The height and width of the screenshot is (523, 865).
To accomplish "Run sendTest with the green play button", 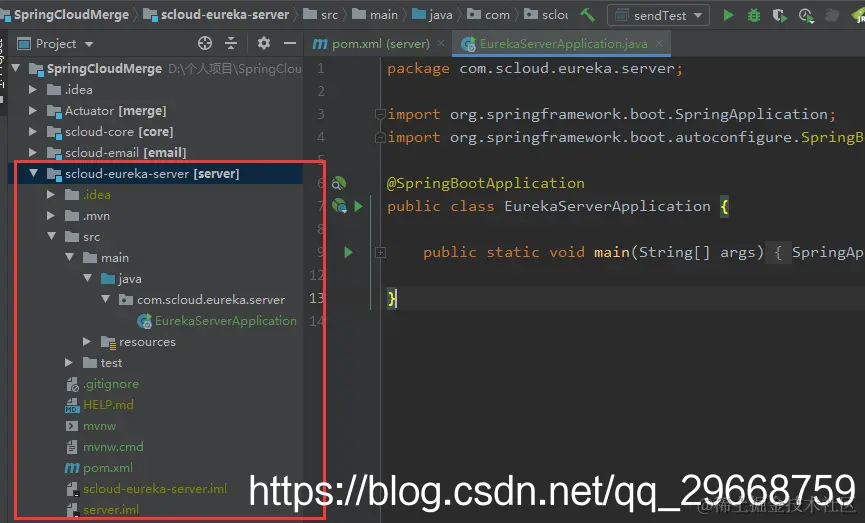I will click(728, 15).
